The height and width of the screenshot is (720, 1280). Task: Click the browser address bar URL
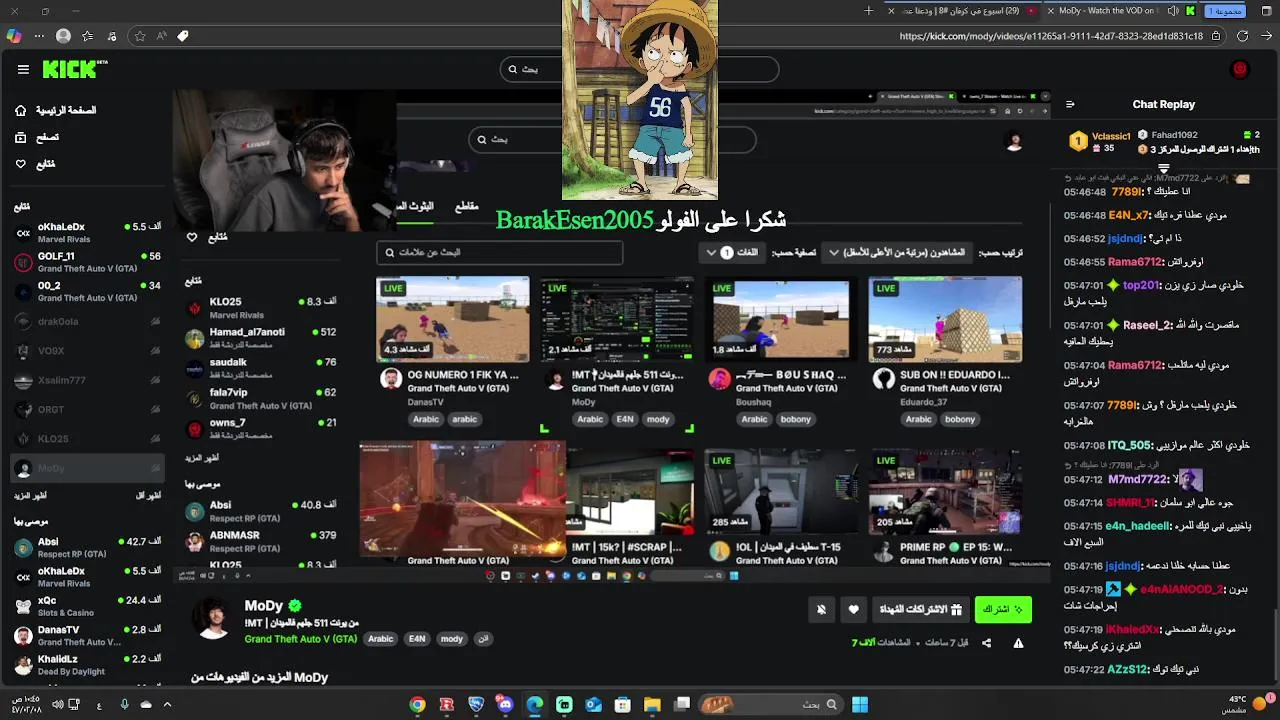(1051, 36)
